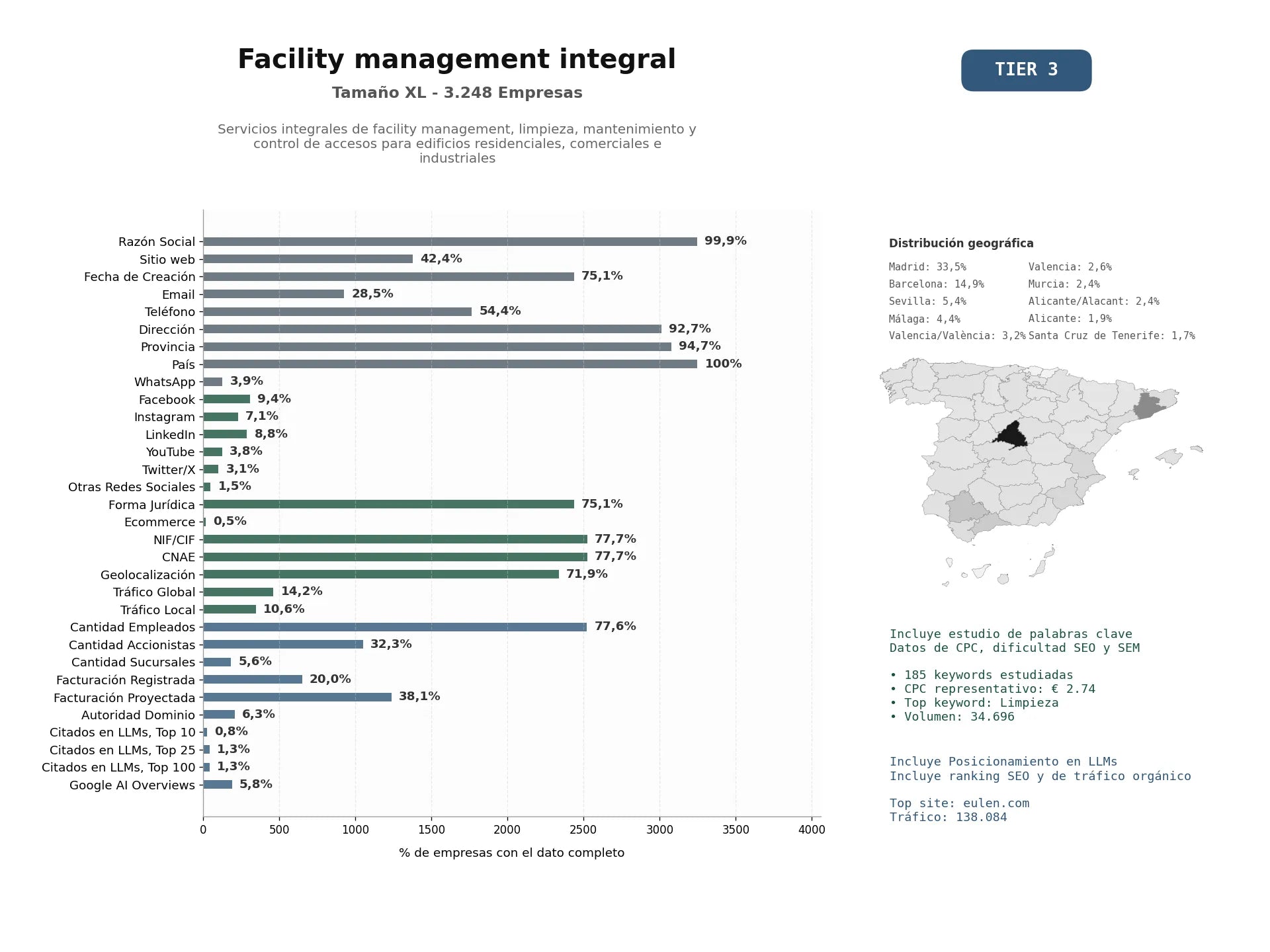Click the 'Ecommerce' row label

(159, 522)
